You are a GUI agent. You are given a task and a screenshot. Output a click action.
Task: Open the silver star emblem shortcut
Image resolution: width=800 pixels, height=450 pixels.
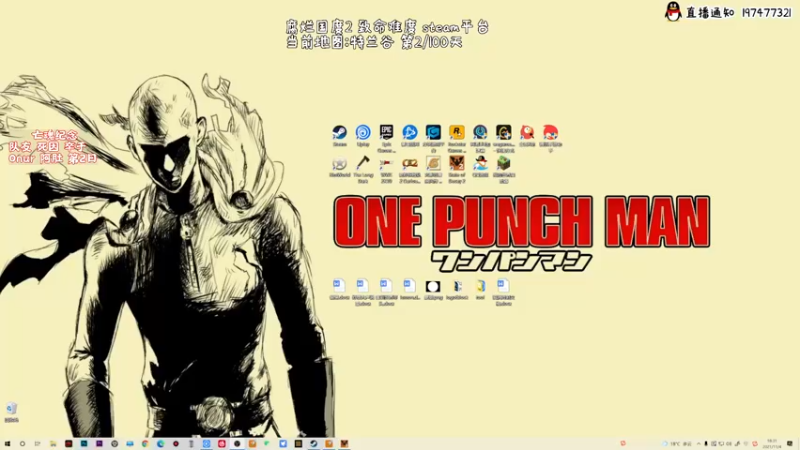339,166
